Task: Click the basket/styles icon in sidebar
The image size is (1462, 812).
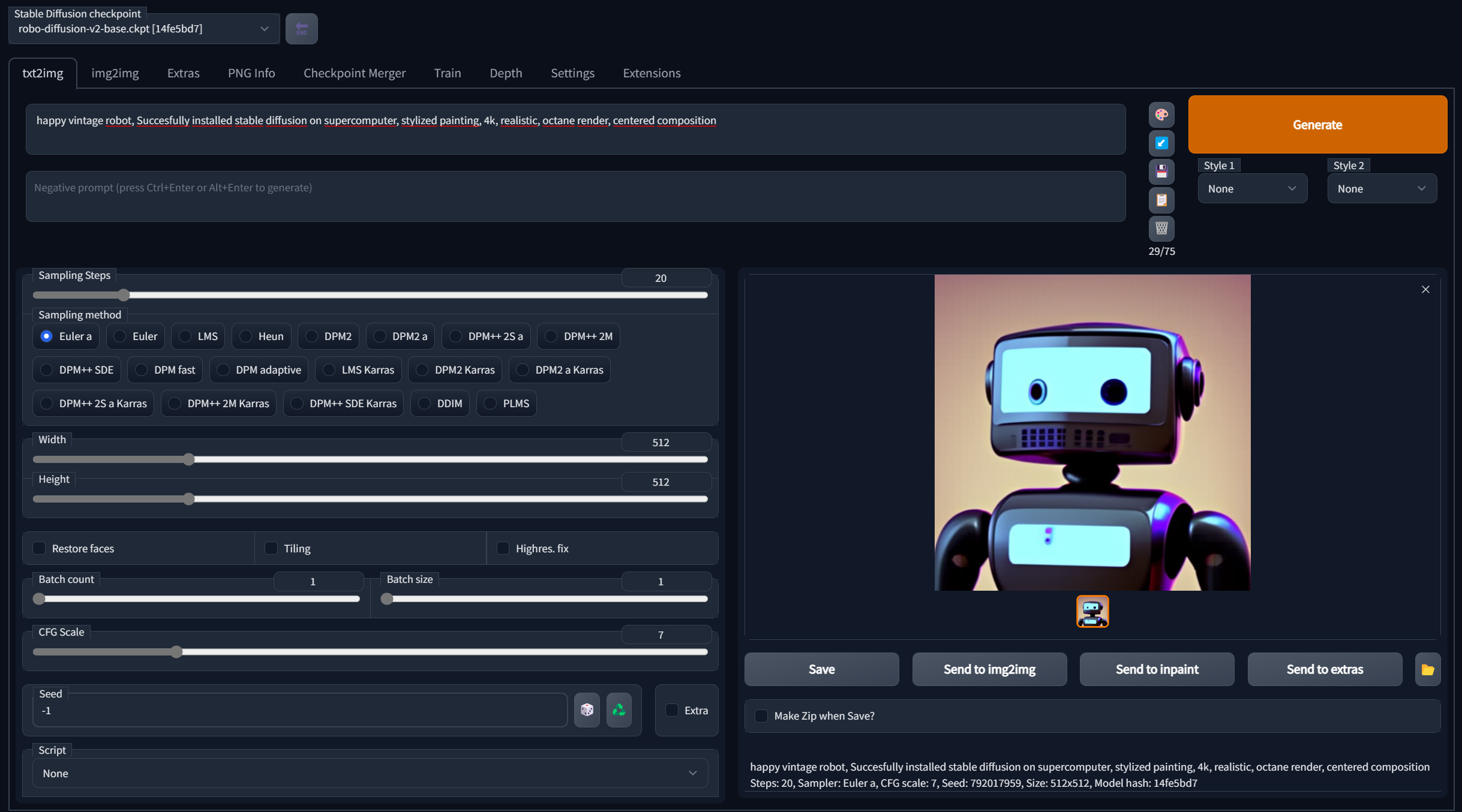Action: [1162, 227]
